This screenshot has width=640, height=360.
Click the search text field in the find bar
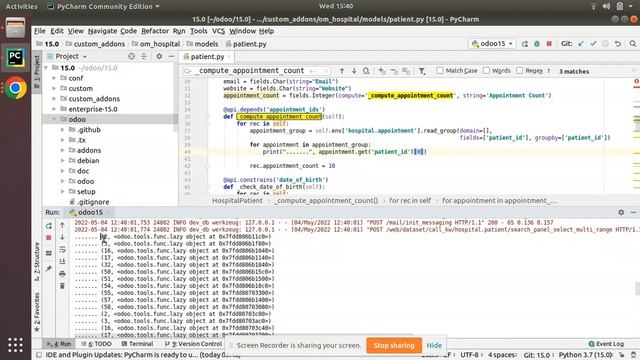coord(255,71)
